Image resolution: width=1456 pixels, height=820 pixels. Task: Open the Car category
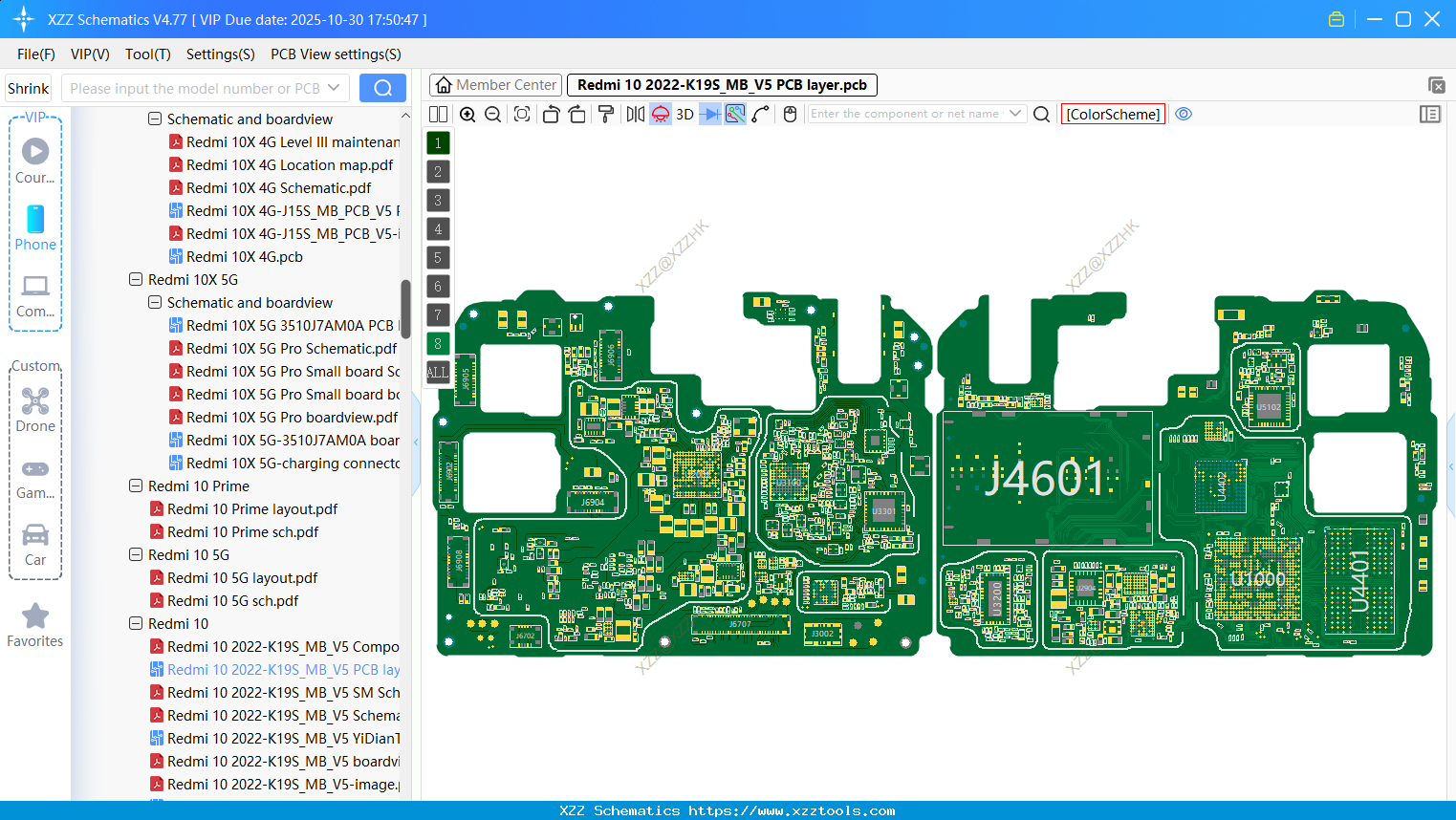coord(35,545)
